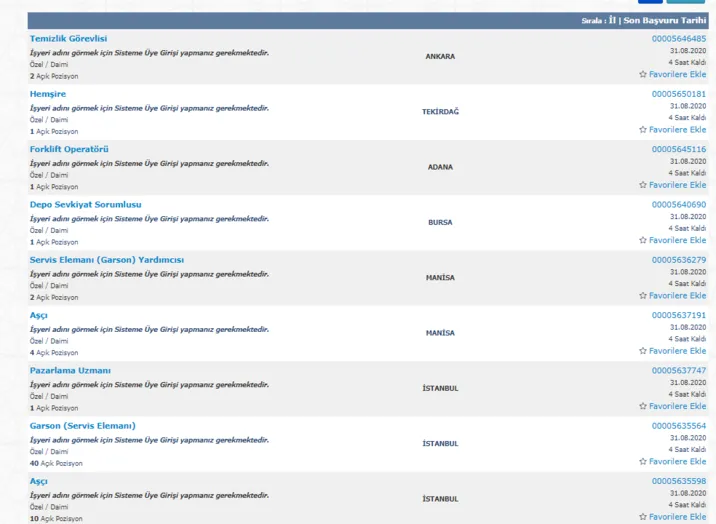Open job ID 00005635564
The width and height of the screenshot is (716, 524).
tap(678, 426)
